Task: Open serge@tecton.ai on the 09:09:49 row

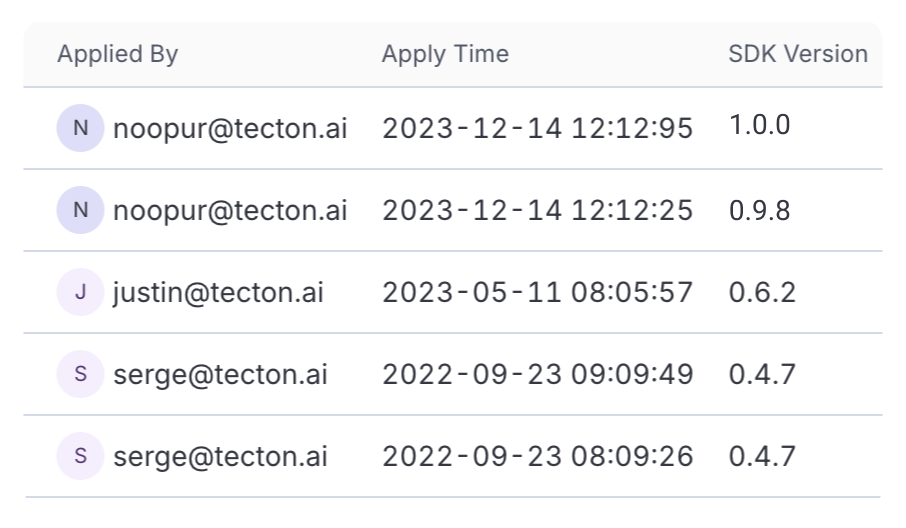Action: 220,374
